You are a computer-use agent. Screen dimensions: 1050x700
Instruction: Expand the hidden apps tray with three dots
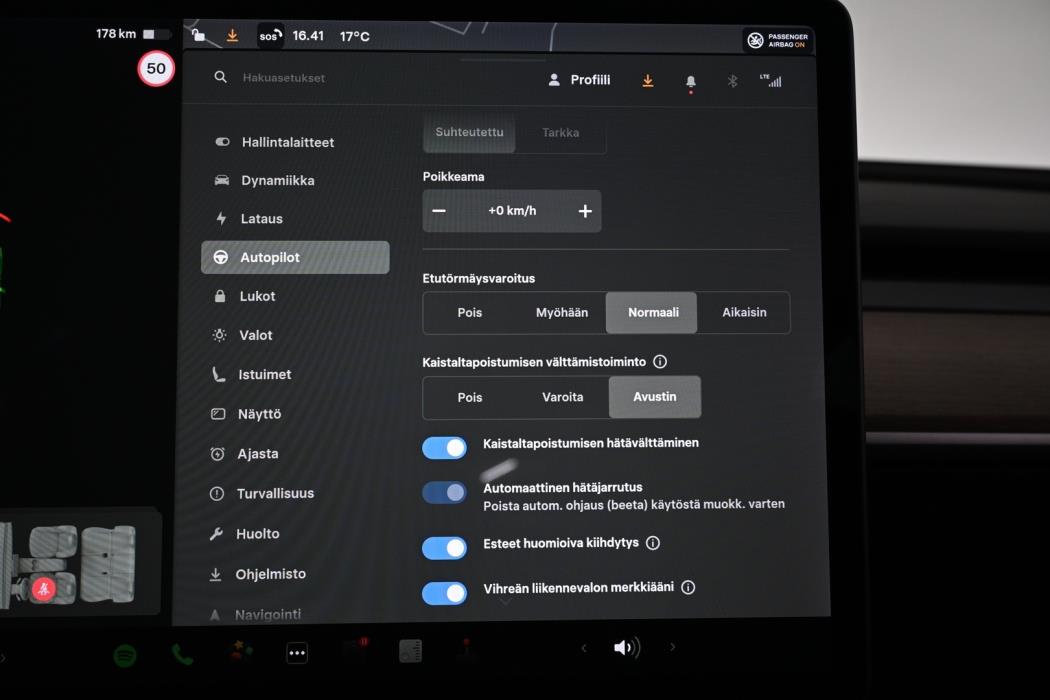pyautogui.click(x=296, y=652)
